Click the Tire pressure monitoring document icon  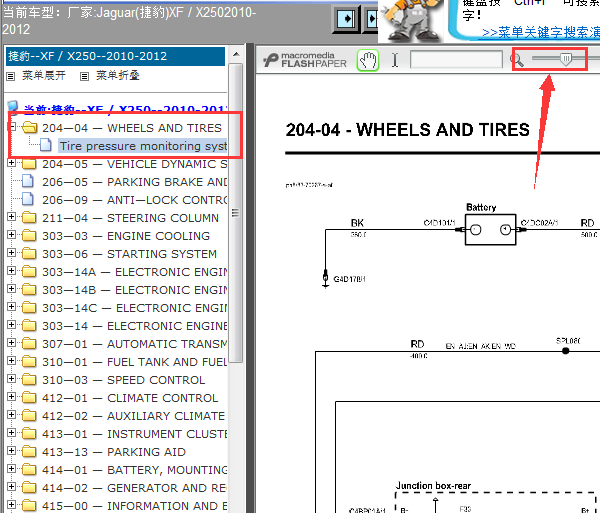(x=46, y=145)
